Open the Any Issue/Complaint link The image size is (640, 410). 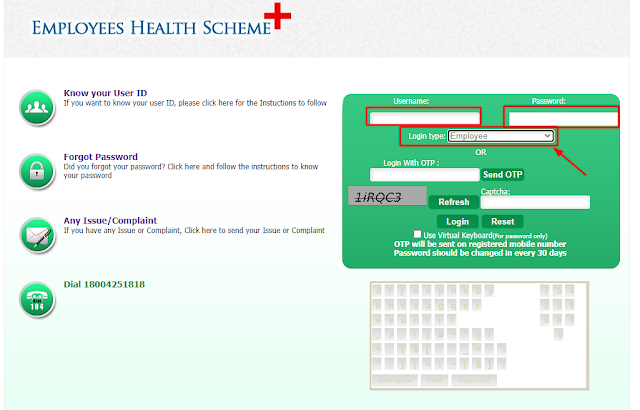pyautogui.click(x=110, y=221)
